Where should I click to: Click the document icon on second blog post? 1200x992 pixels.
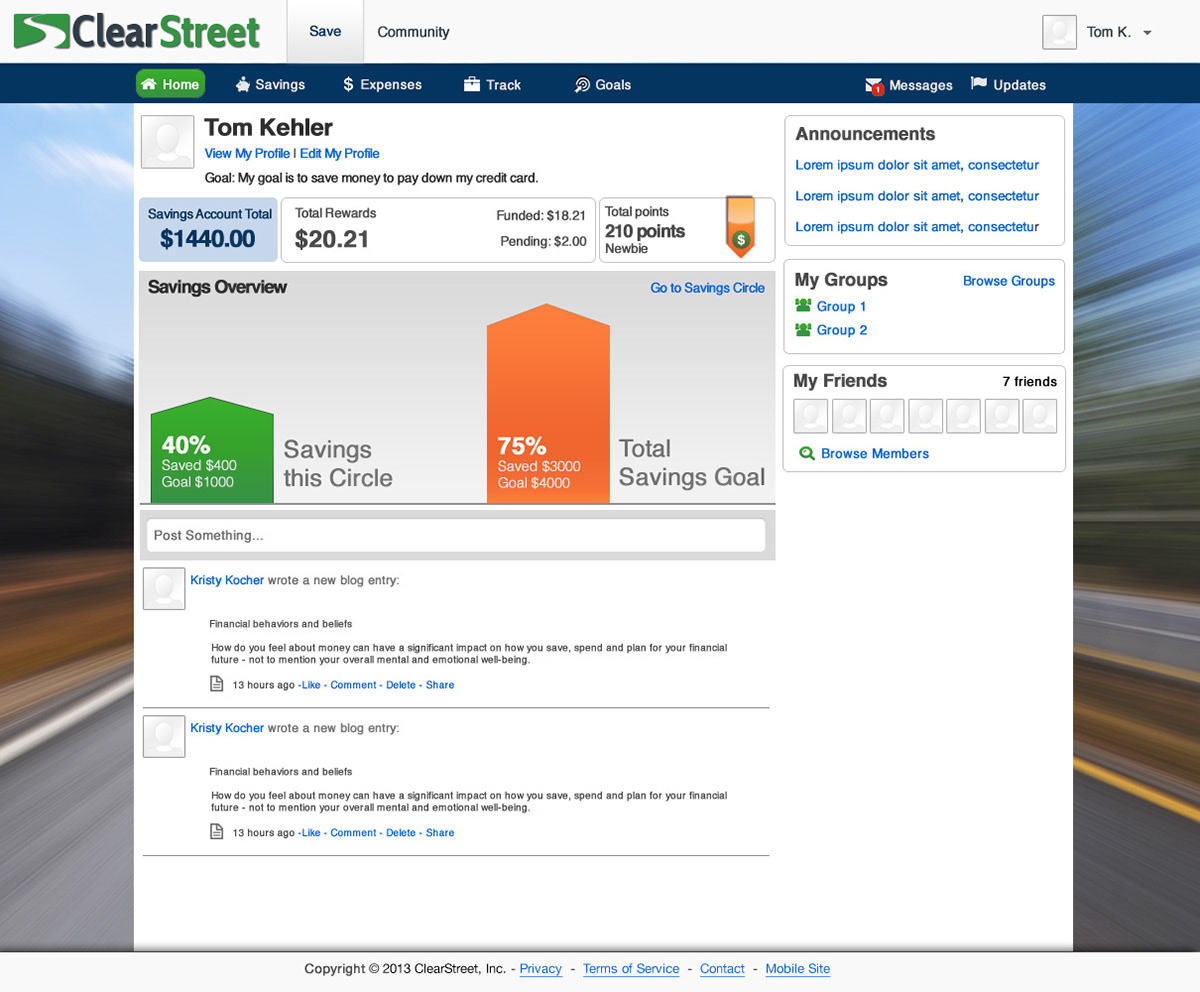pos(216,832)
